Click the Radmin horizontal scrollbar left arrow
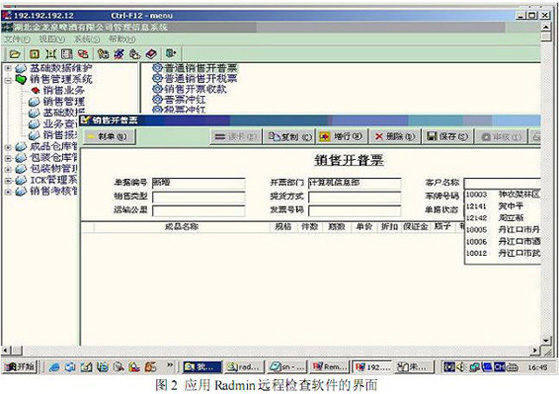This screenshot has width=559, height=394. click(x=6, y=350)
